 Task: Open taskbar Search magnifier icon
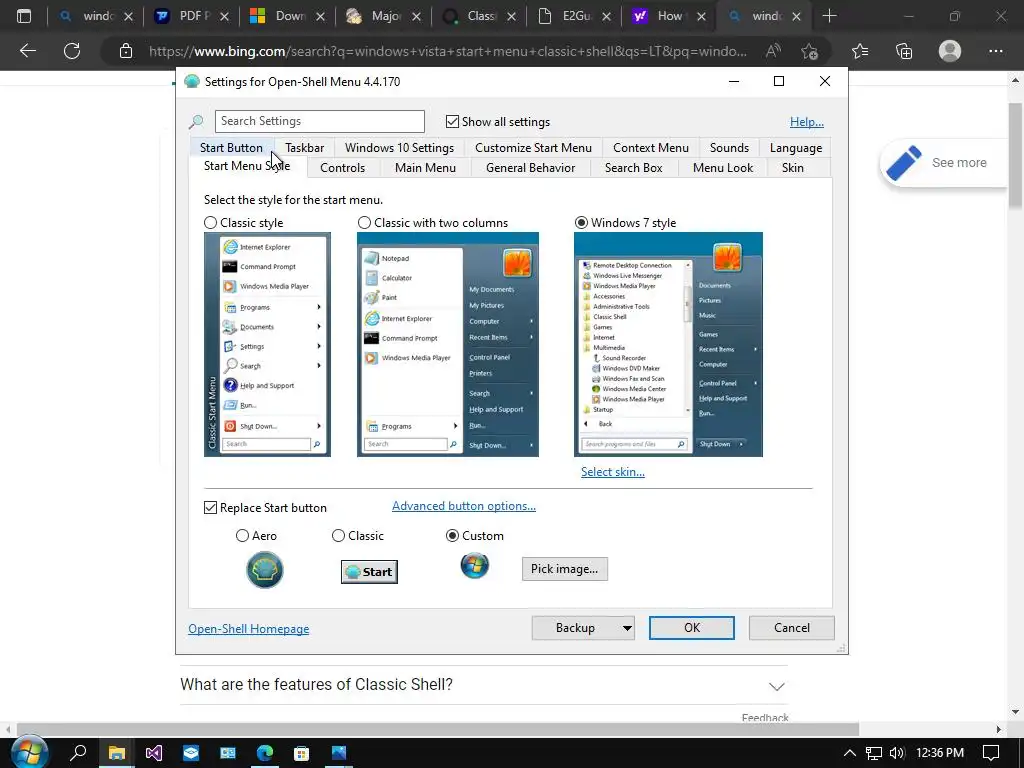pos(78,753)
